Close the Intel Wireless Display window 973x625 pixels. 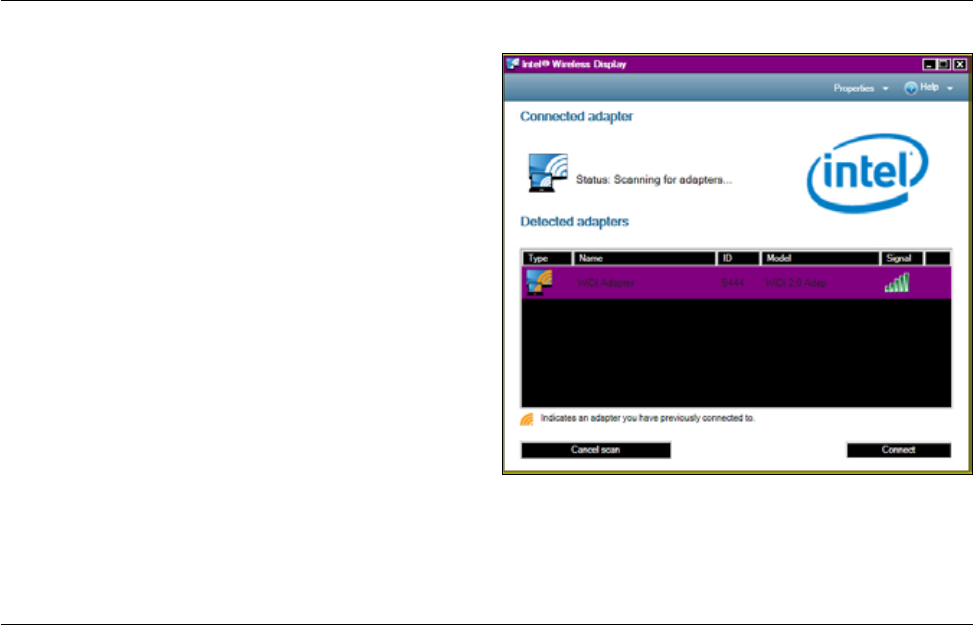(x=960, y=65)
